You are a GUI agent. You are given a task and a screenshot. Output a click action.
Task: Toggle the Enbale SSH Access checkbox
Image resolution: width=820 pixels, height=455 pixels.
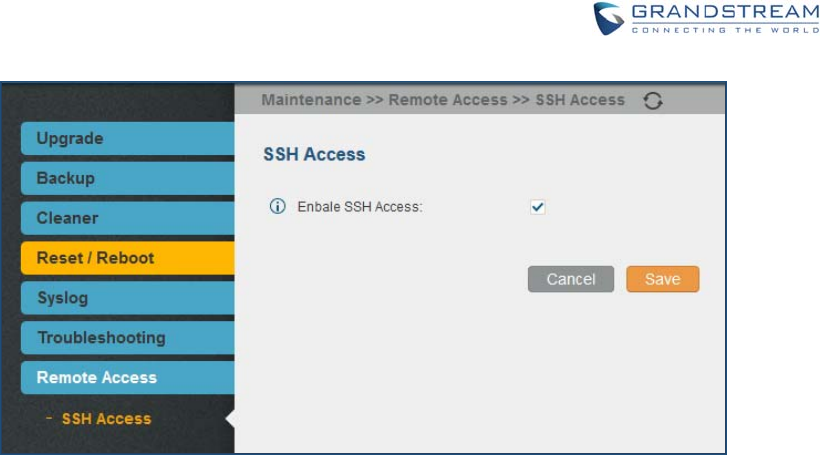click(x=538, y=207)
